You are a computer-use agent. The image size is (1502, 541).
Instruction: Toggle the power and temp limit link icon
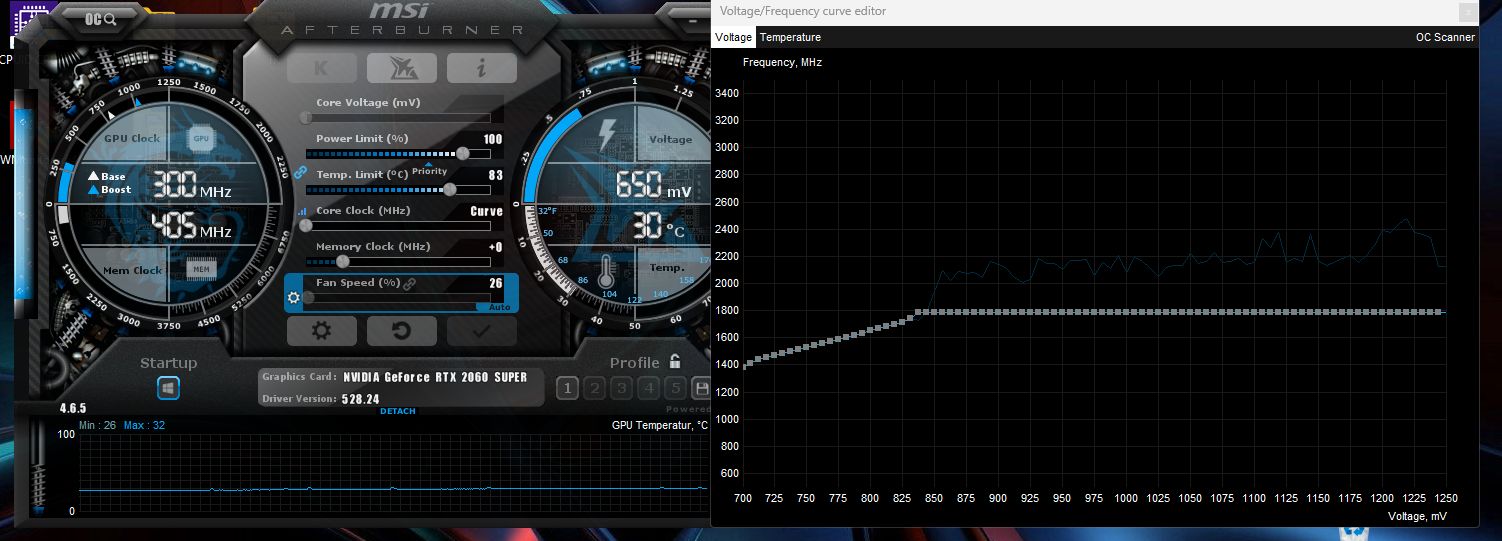click(299, 172)
